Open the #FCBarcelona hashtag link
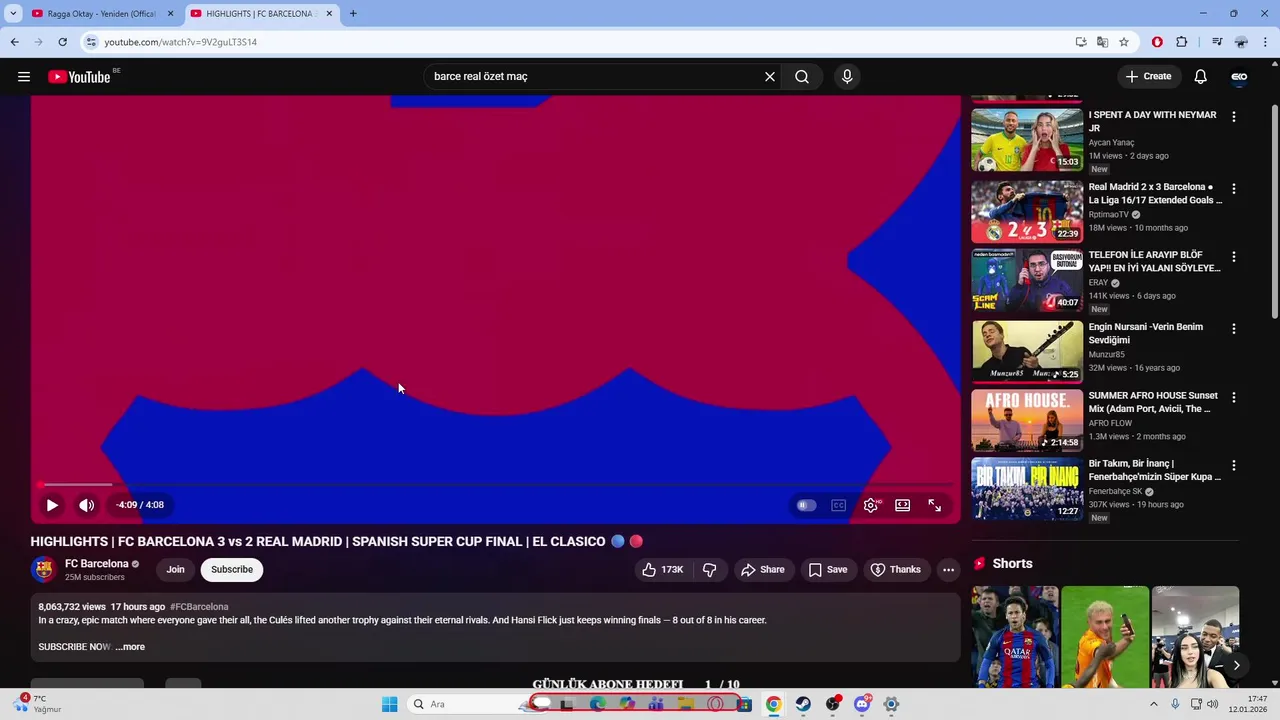 click(x=199, y=607)
